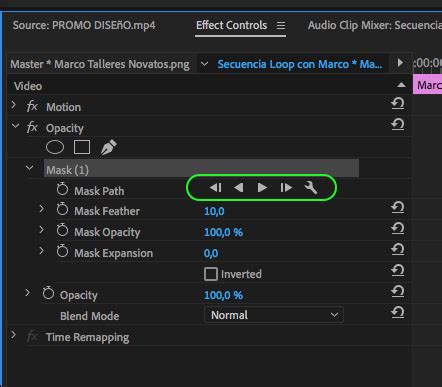Open the Blend Mode Normal dropdown
Viewport: 442px width, 387px height.
(x=274, y=315)
